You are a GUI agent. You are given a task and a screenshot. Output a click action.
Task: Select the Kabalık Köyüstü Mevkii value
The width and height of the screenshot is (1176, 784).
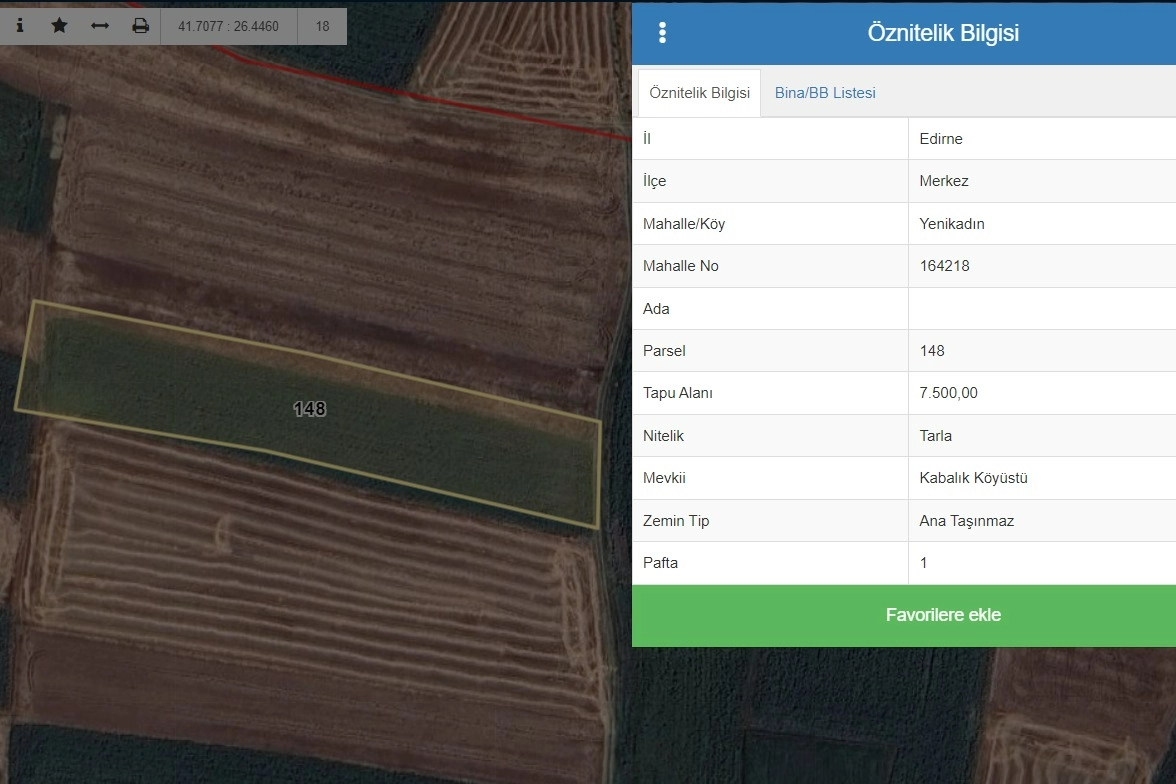(x=973, y=478)
